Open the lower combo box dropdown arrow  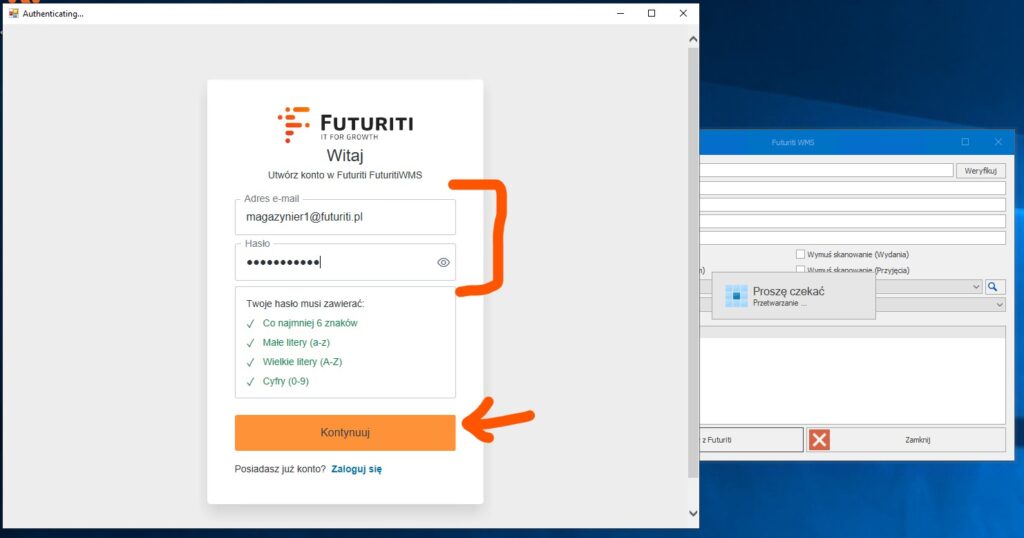tap(999, 304)
